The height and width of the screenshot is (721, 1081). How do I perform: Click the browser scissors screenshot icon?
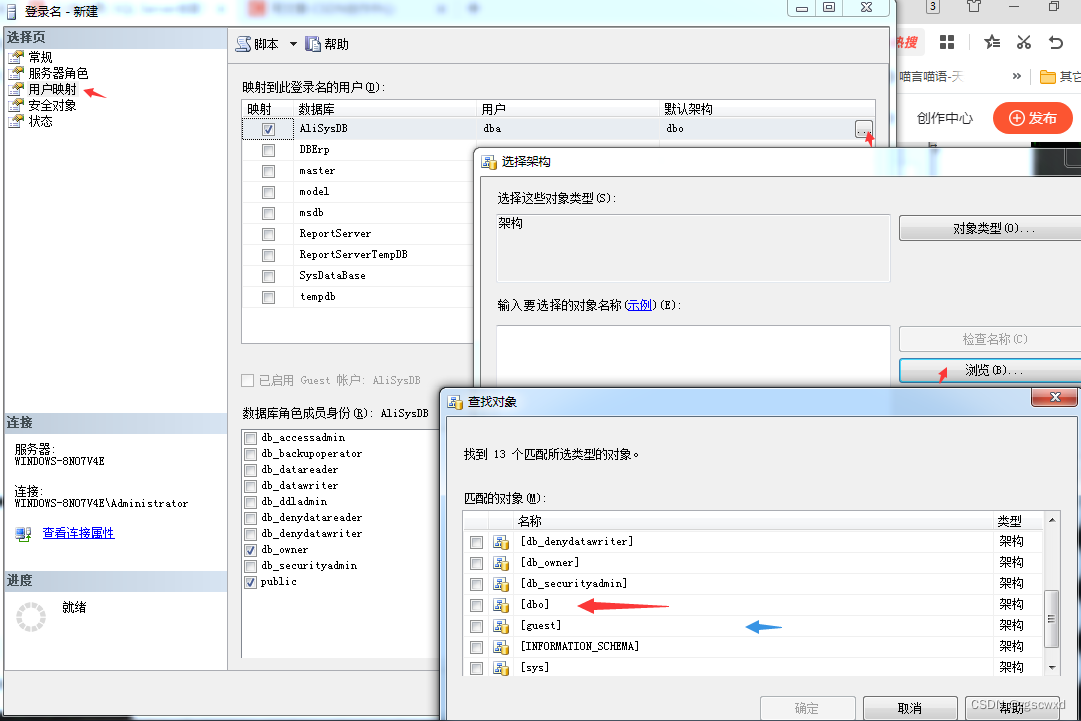click(1024, 42)
